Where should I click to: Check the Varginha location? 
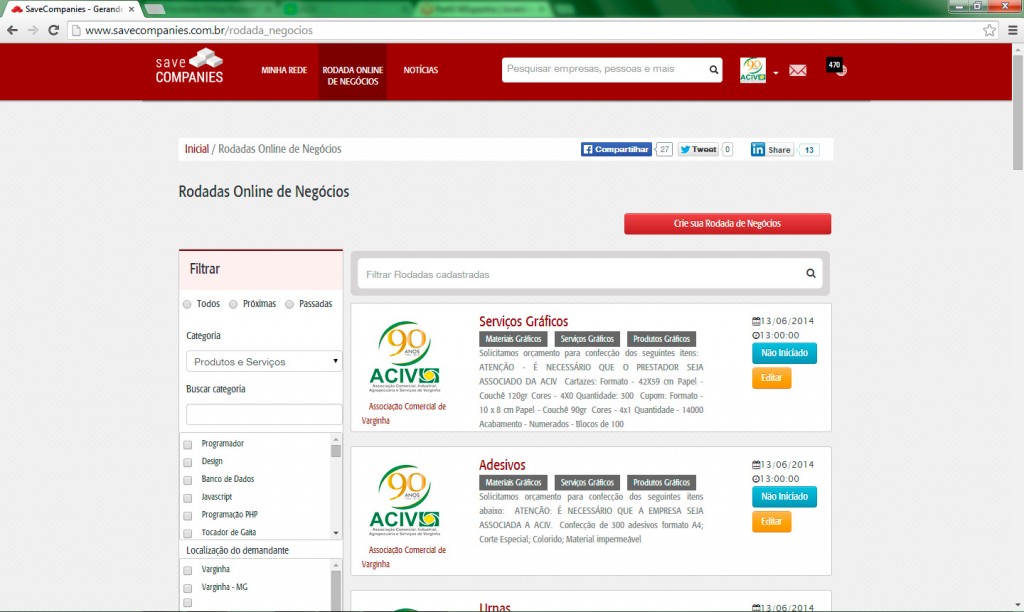tap(188, 570)
